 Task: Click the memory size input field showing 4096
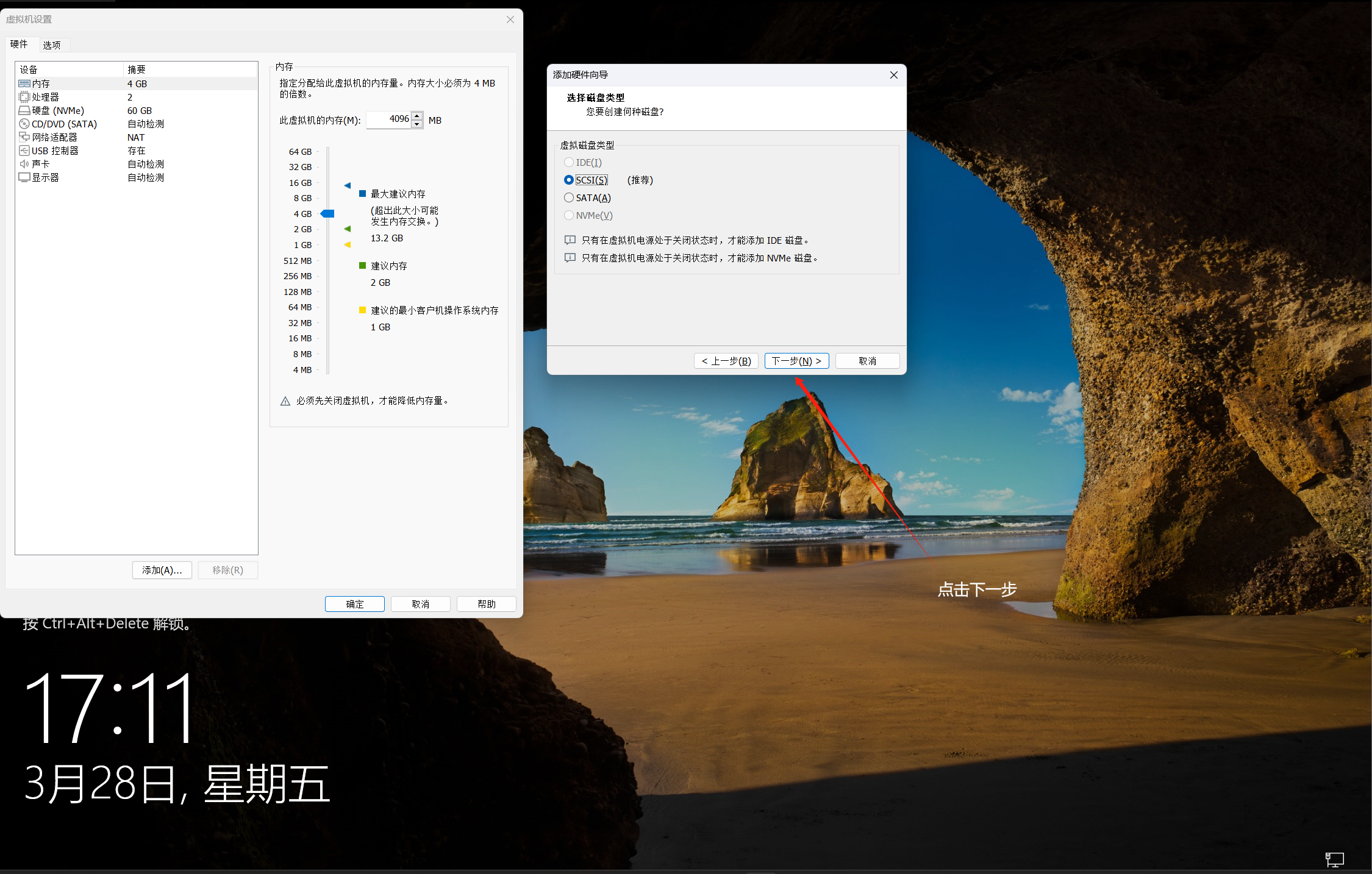390,119
